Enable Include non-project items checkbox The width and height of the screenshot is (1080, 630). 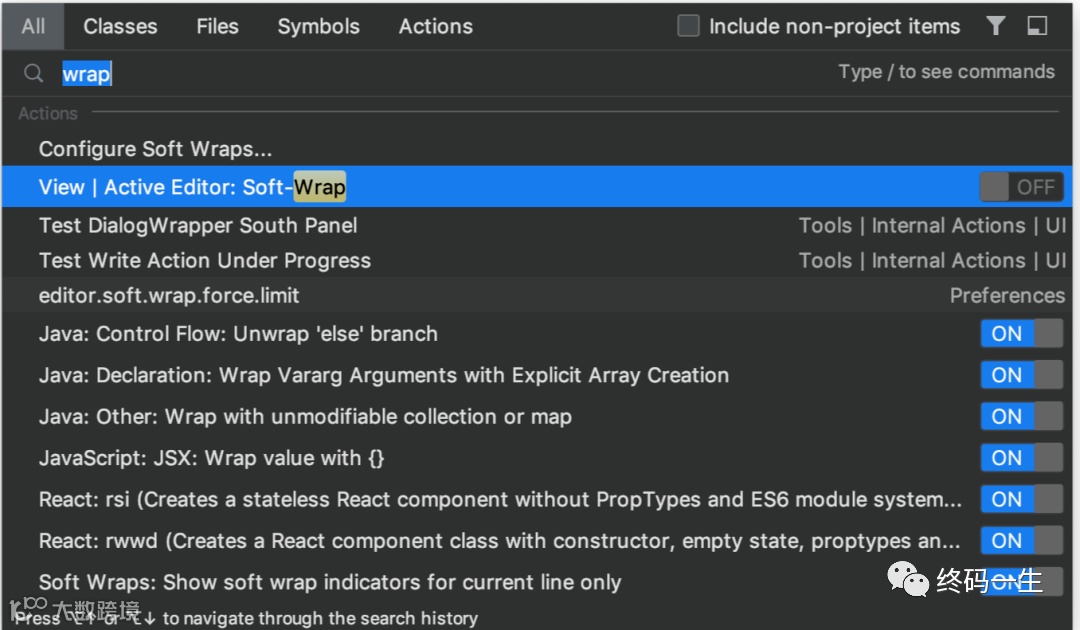[688, 26]
